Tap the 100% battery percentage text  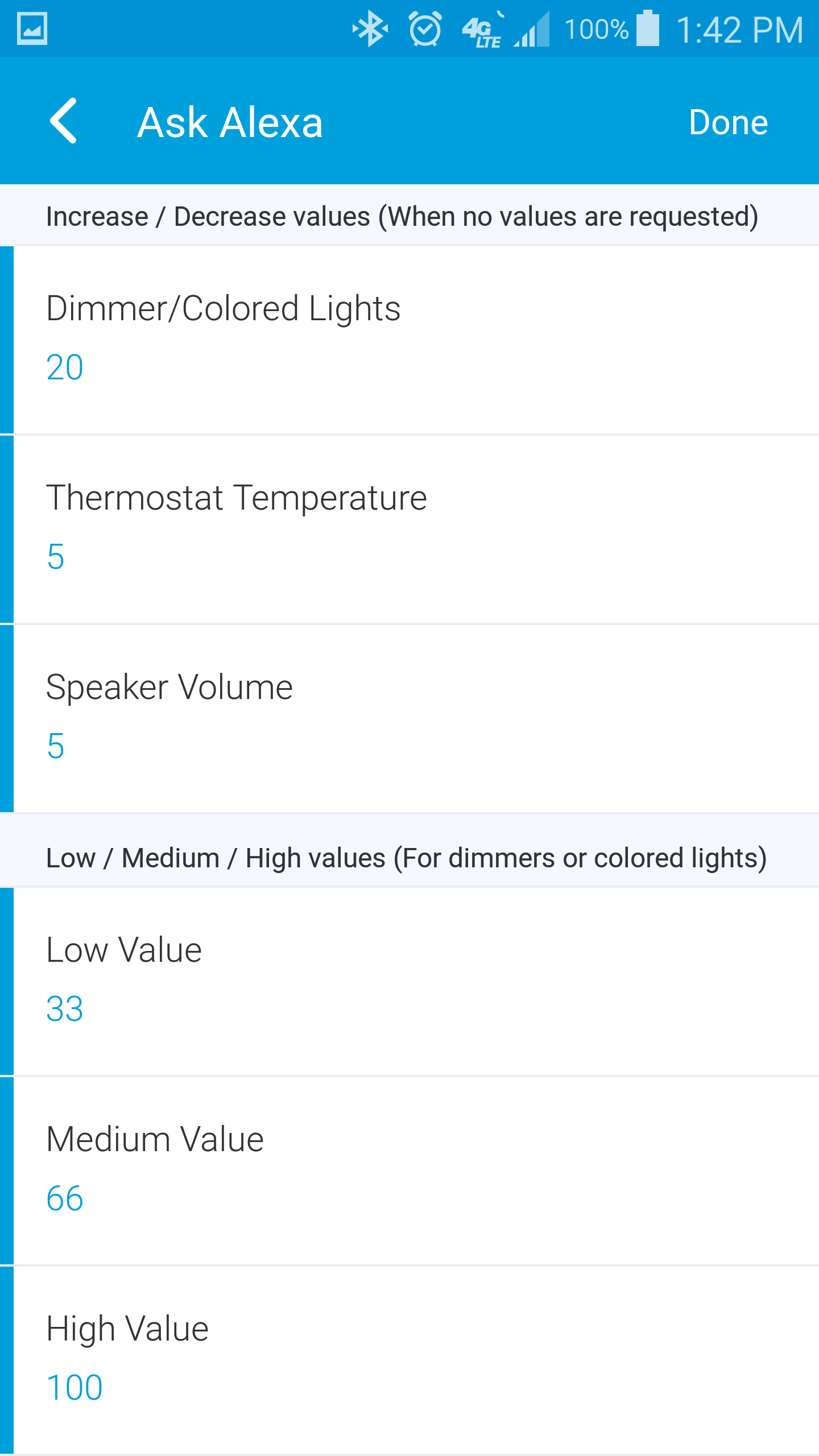click(x=596, y=30)
